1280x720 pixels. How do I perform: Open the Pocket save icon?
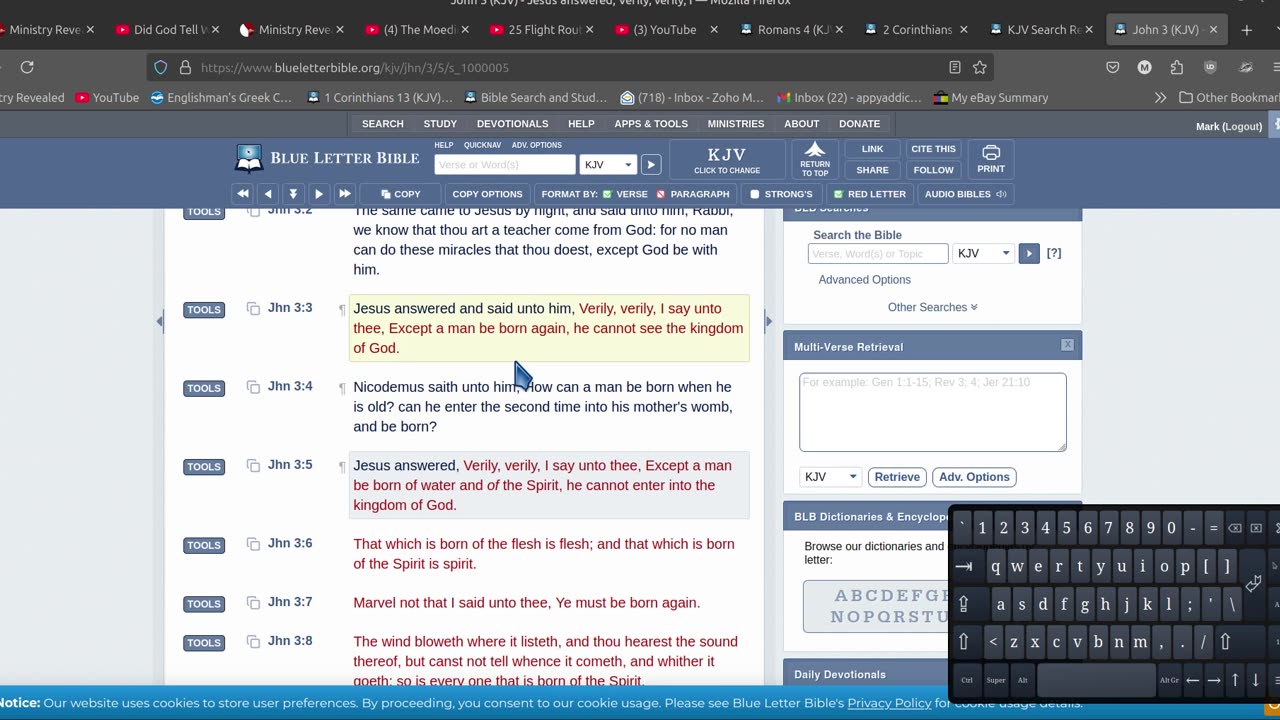[1112, 67]
